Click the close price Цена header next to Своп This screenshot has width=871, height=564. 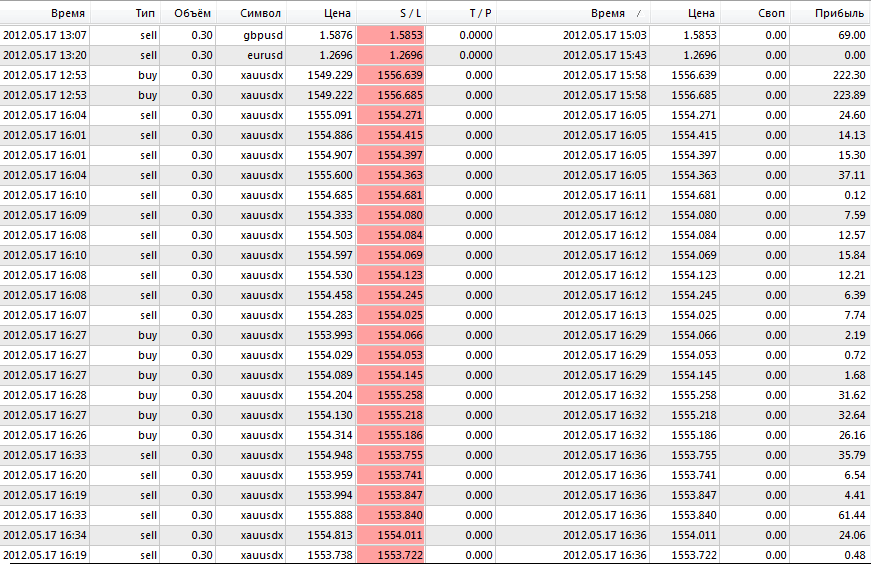coord(701,13)
